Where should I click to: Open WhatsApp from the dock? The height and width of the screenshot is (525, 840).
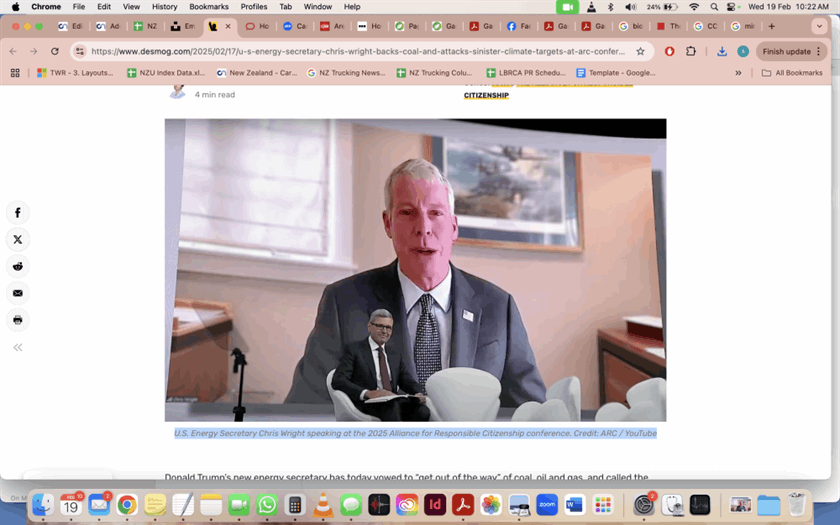click(x=267, y=505)
